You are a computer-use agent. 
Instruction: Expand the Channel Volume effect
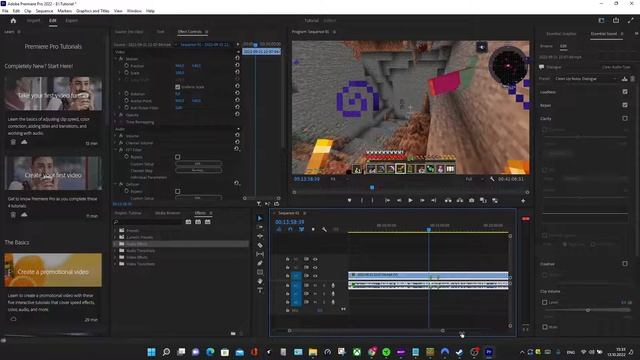pos(116,143)
